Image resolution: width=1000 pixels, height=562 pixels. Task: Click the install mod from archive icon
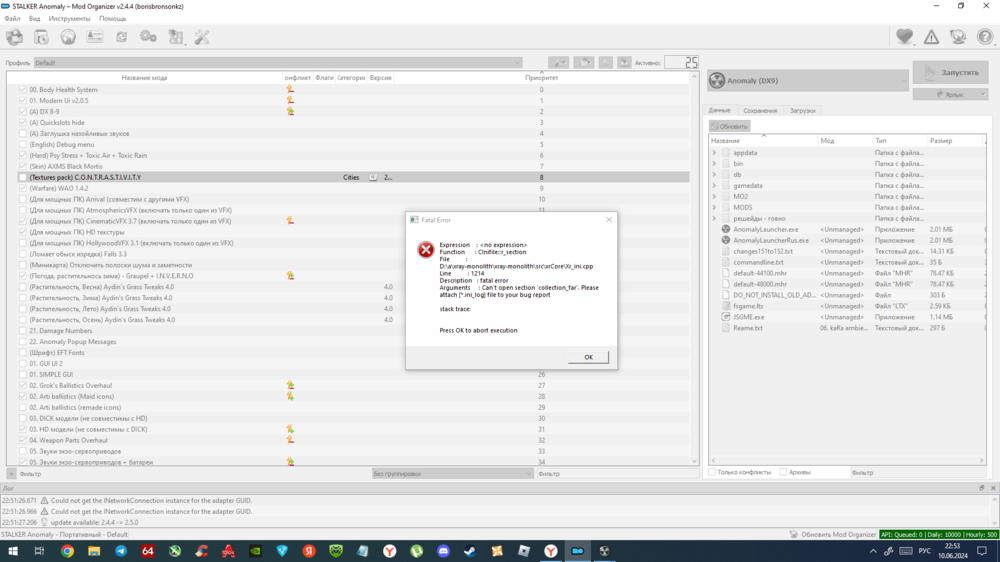click(x=41, y=37)
